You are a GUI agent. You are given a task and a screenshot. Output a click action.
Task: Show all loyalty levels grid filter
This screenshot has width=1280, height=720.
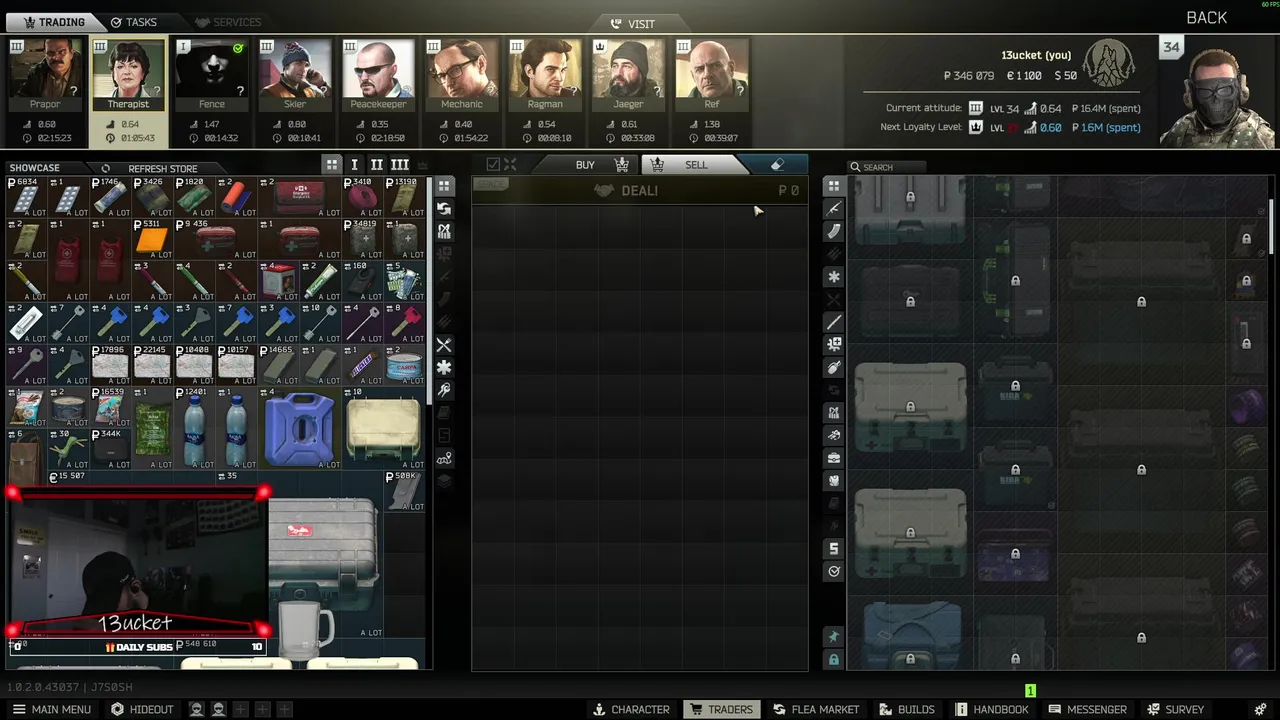tap(331, 165)
